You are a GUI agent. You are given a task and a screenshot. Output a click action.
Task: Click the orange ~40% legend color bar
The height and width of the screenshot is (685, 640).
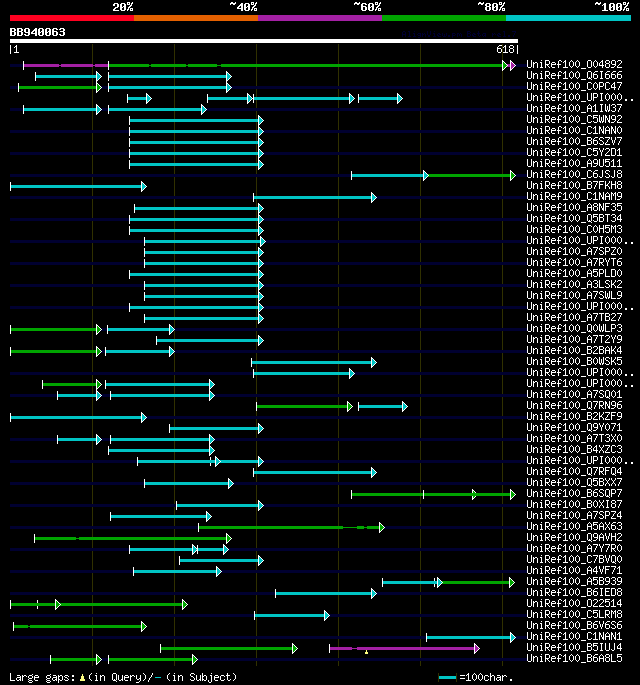click(196, 18)
